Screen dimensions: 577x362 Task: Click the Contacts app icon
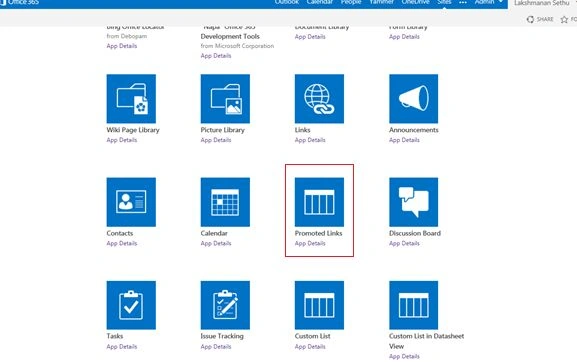pyautogui.click(x=131, y=202)
